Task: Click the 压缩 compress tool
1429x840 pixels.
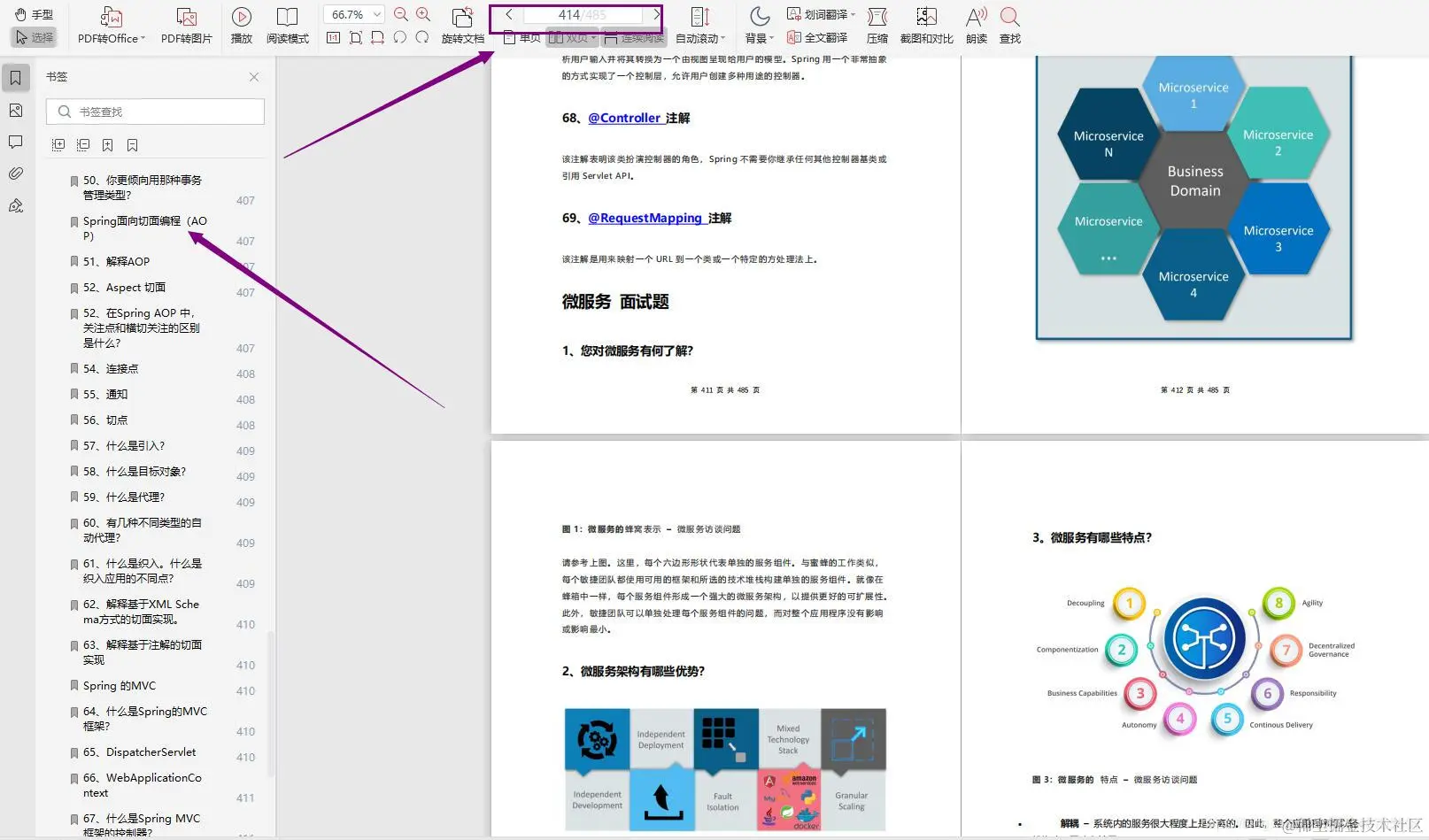Action: tap(877, 25)
